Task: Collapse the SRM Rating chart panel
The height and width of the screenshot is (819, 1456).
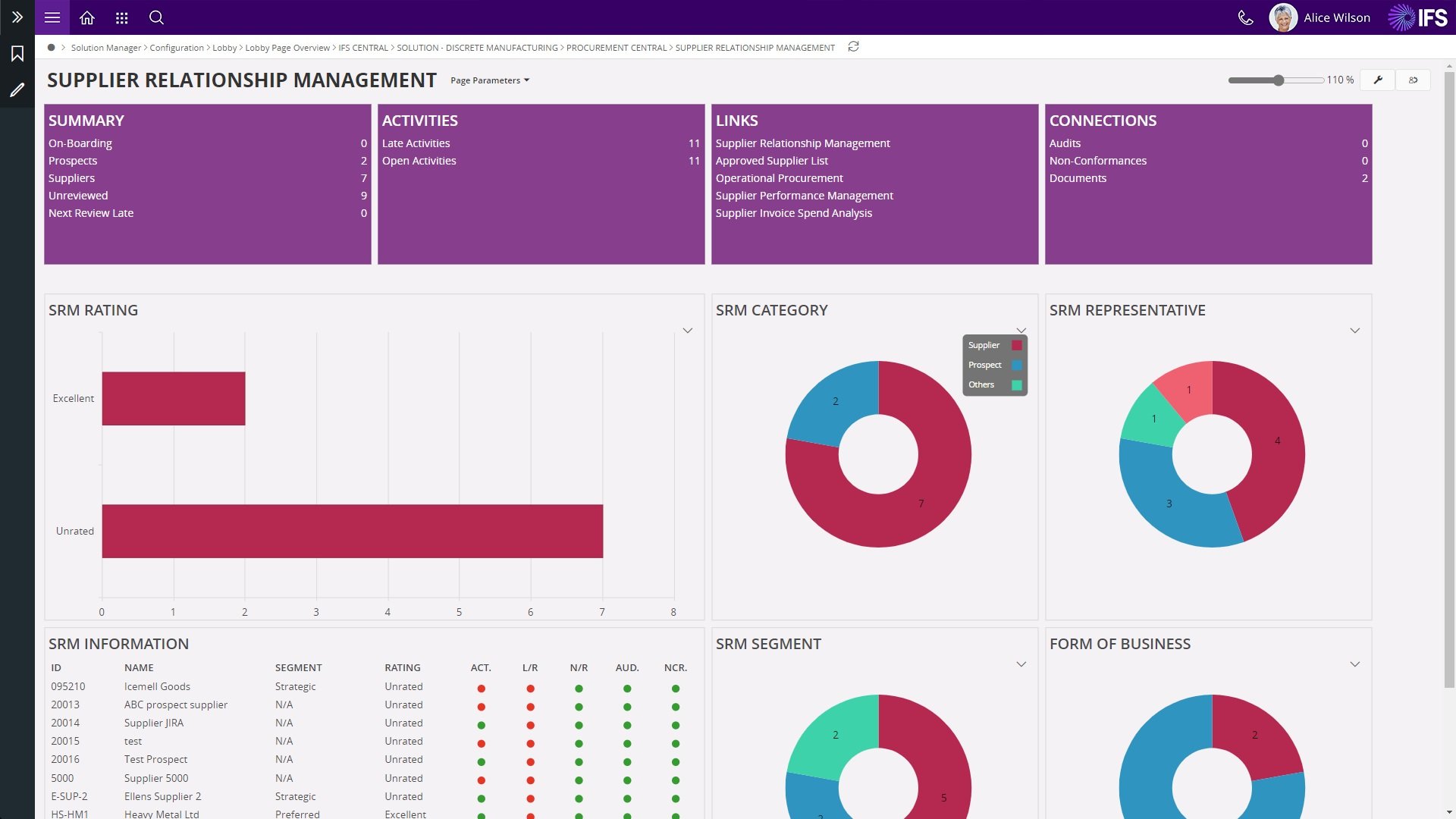Action: [x=688, y=330]
